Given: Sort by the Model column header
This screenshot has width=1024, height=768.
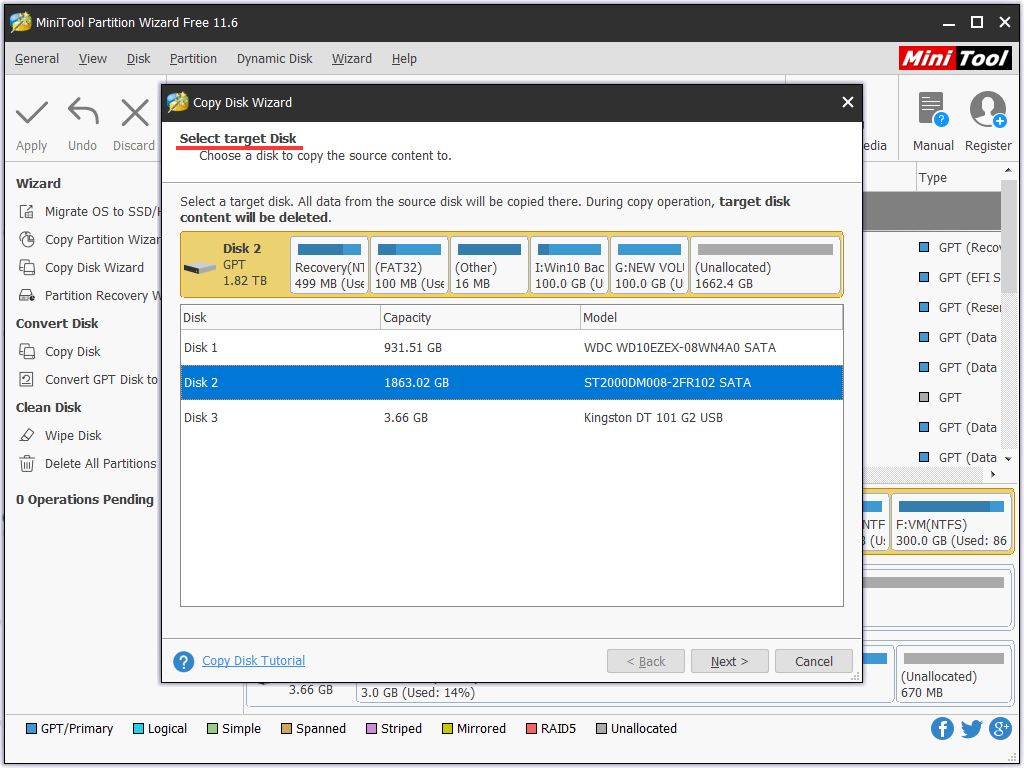Looking at the screenshot, I should 712,317.
